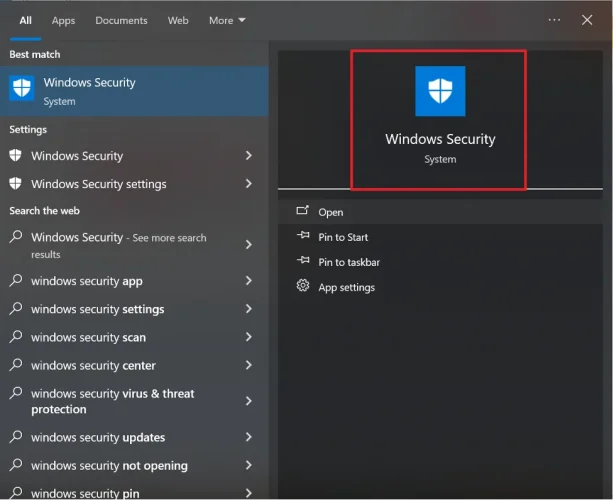Select the Web filter tab
The image size is (614, 500).
(x=178, y=20)
